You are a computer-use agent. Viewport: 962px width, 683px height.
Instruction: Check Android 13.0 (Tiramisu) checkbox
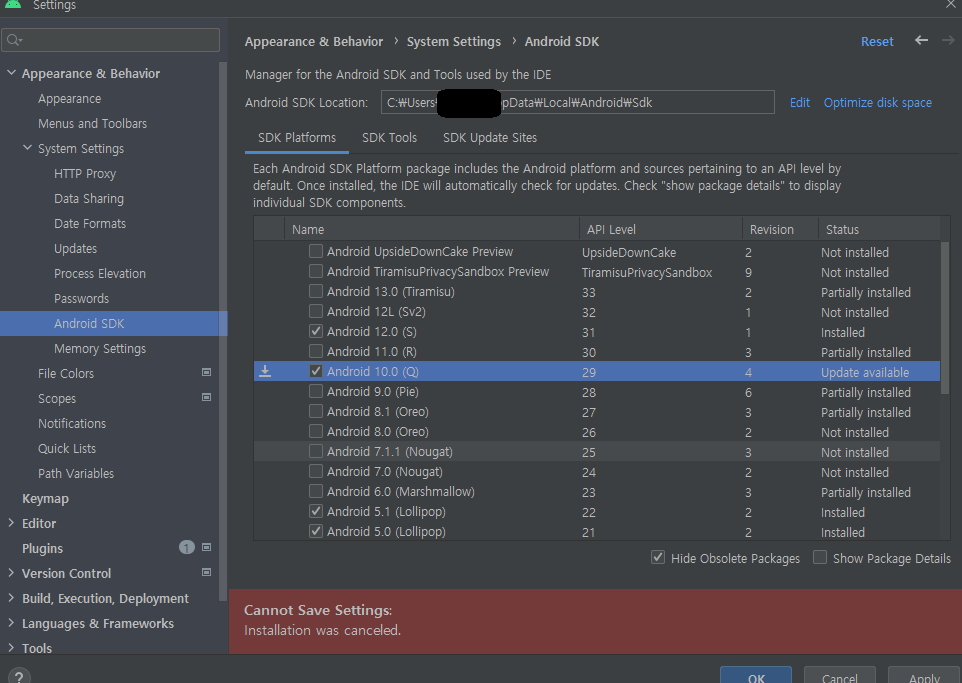point(315,291)
